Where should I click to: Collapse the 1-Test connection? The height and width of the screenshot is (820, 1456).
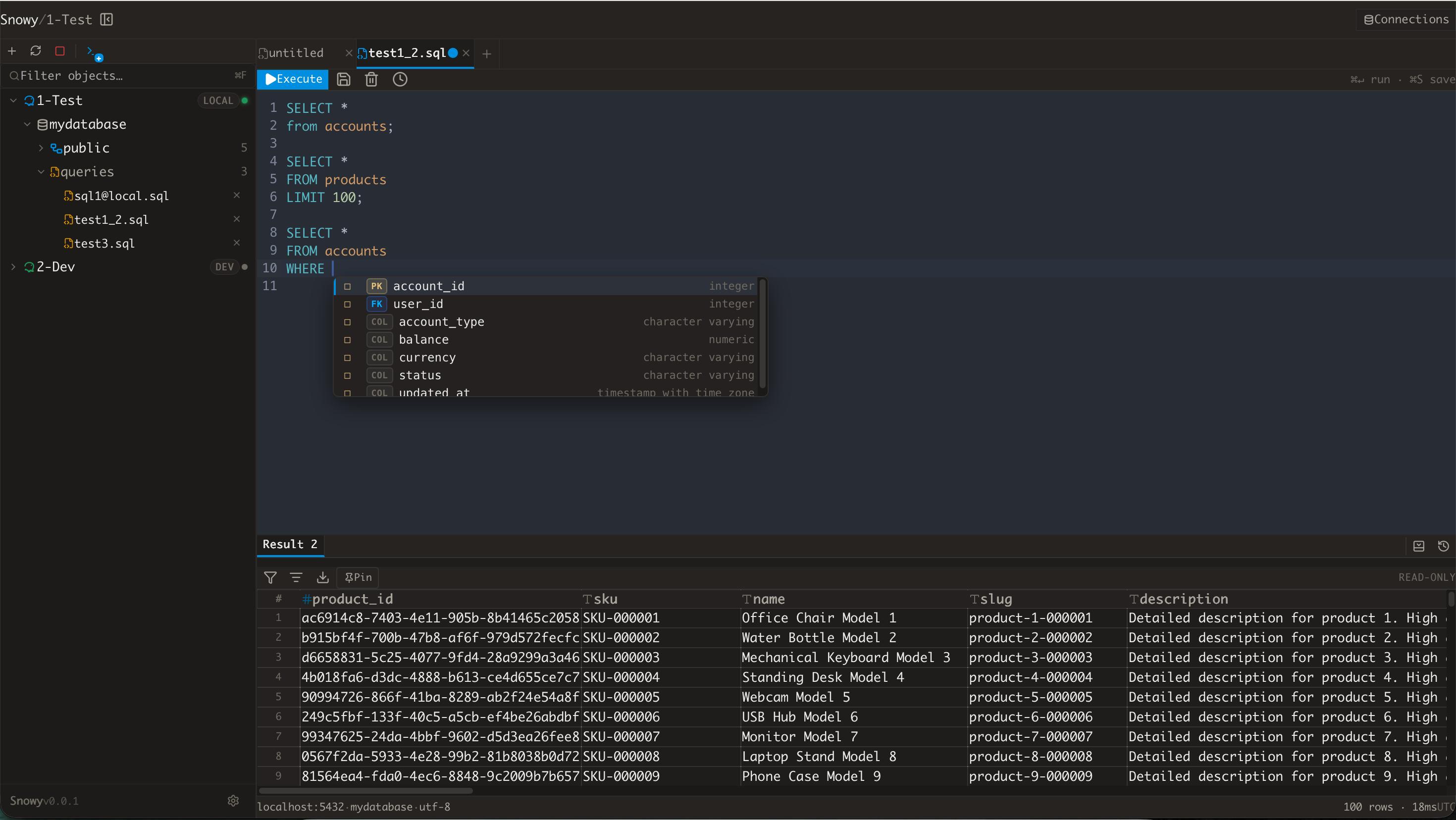tap(13, 101)
